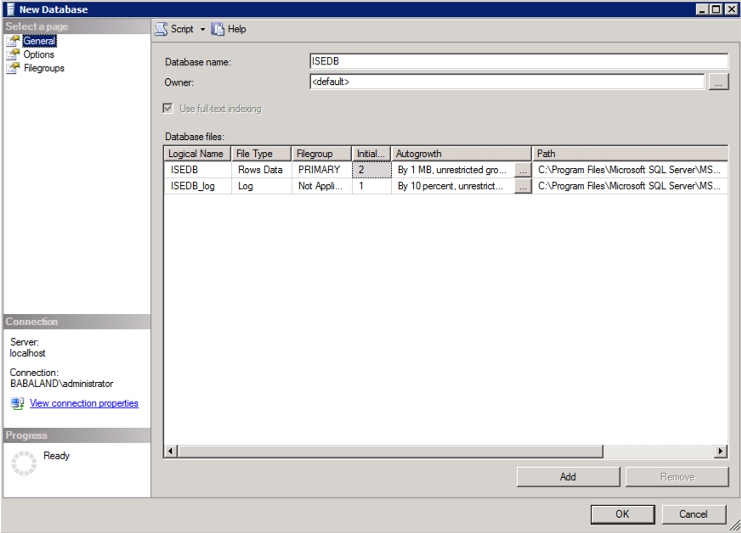Select the Filegroups page label
741x533 pixels.
coord(44,69)
